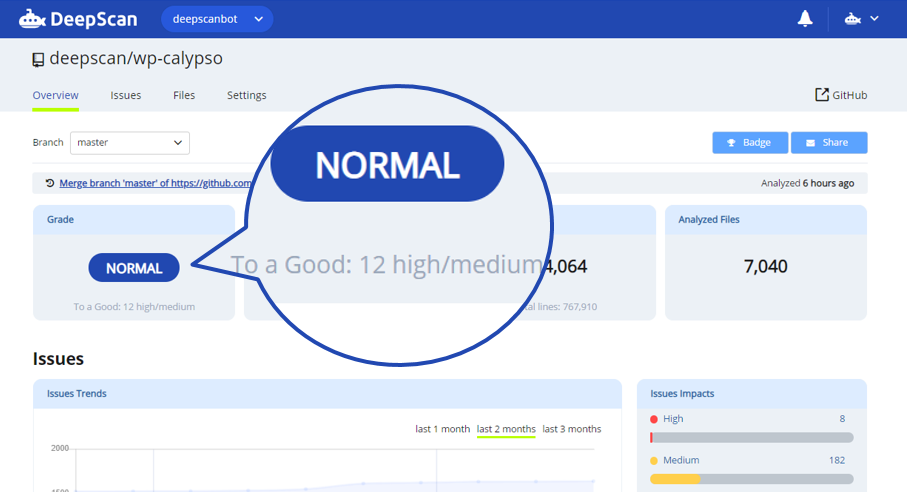Click the Grade card header
Viewport: 907px width, 492px height.
tap(134, 220)
